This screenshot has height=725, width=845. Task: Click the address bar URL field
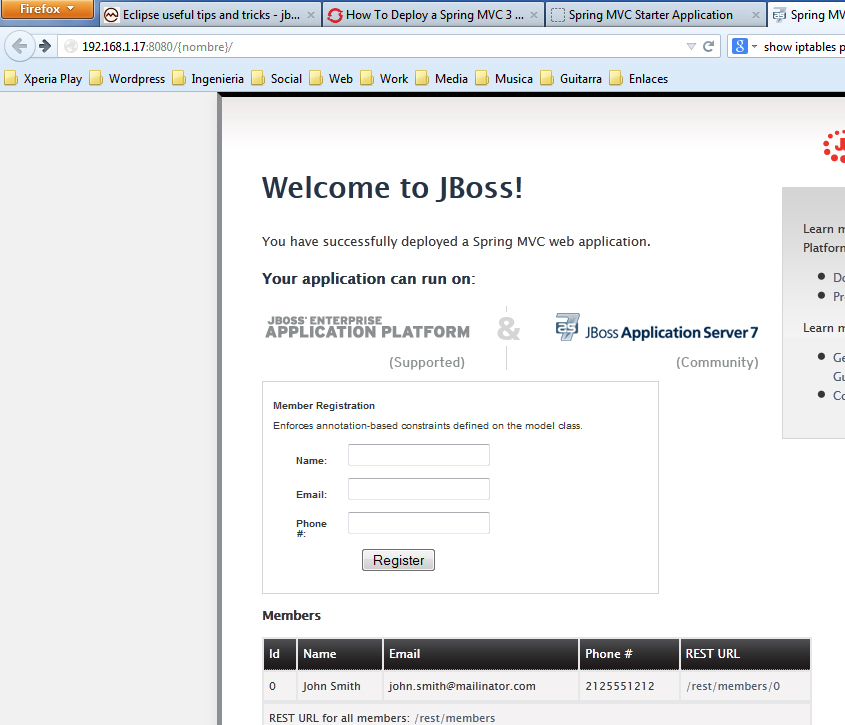[377, 47]
